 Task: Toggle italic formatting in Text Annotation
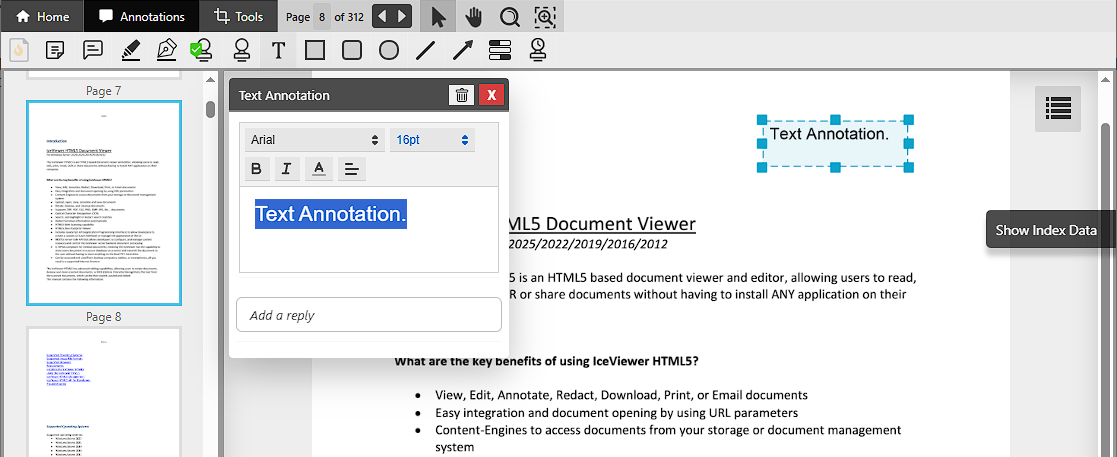(x=286, y=168)
